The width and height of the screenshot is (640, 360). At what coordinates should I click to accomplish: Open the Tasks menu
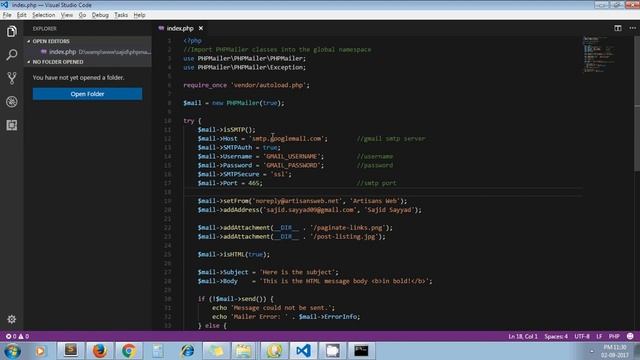[121, 15]
